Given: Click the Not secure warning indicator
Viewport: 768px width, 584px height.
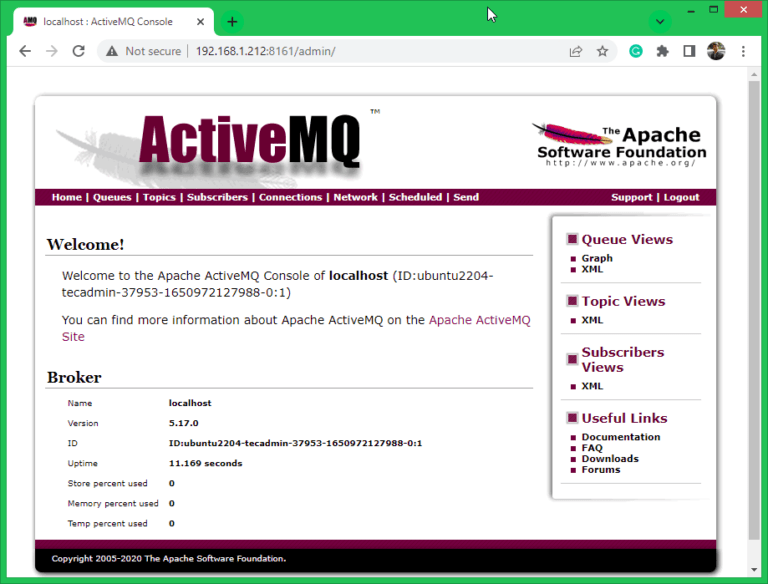Looking at the screenshot, I should (145, 51).
